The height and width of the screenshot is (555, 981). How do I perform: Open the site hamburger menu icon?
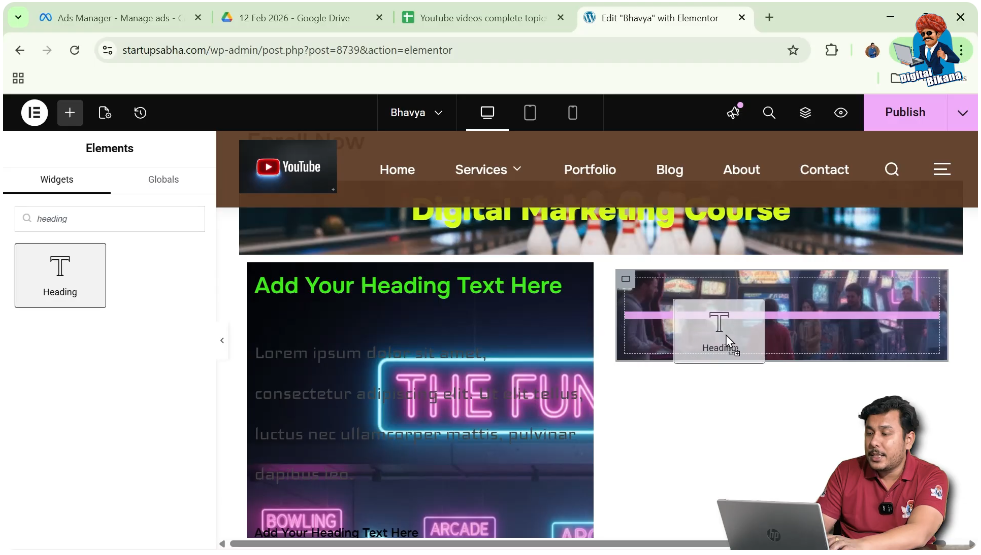(942, 169)
